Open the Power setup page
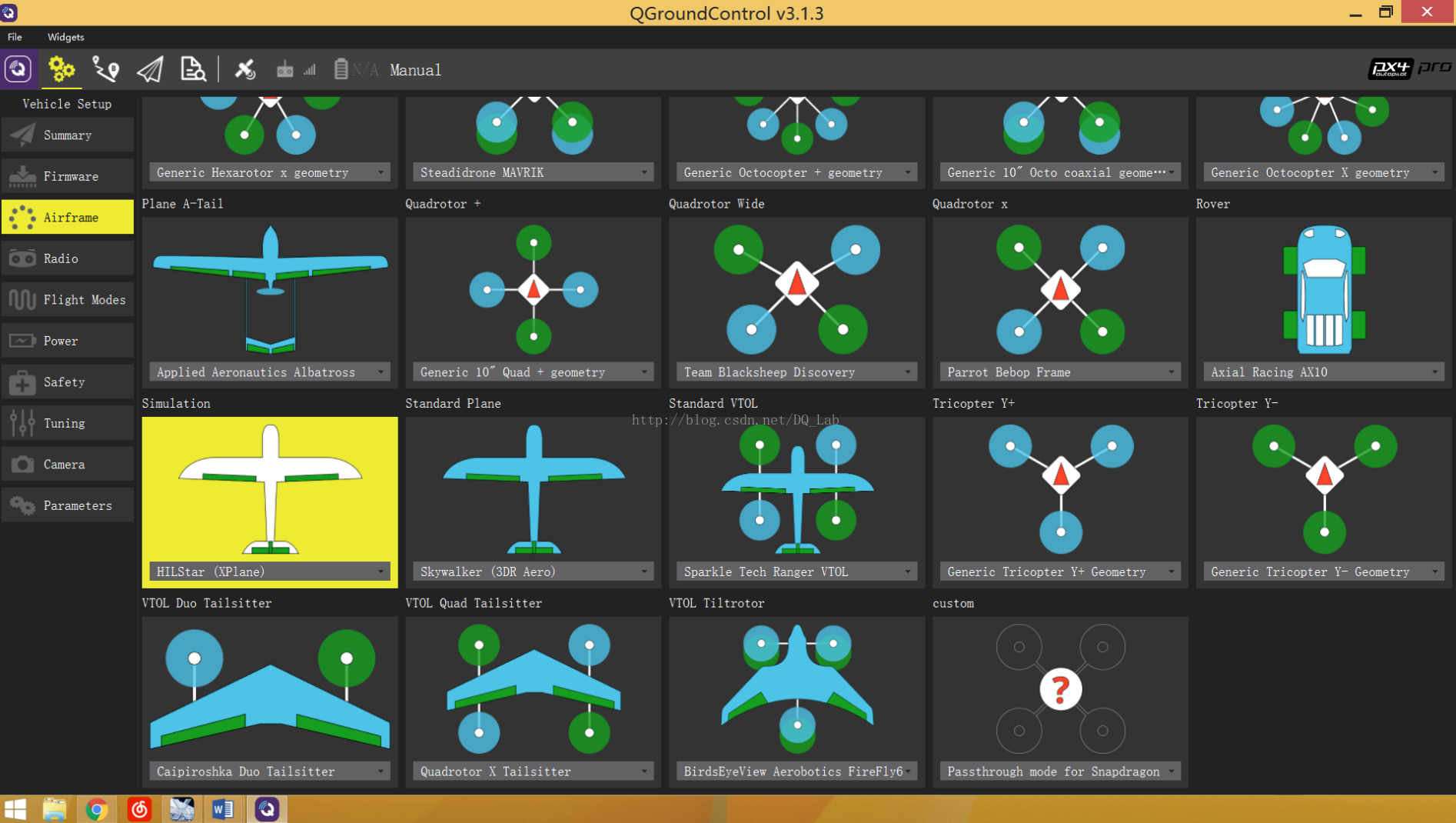The width and height of the screenshot is (1456, 823). tap(68, 341)
